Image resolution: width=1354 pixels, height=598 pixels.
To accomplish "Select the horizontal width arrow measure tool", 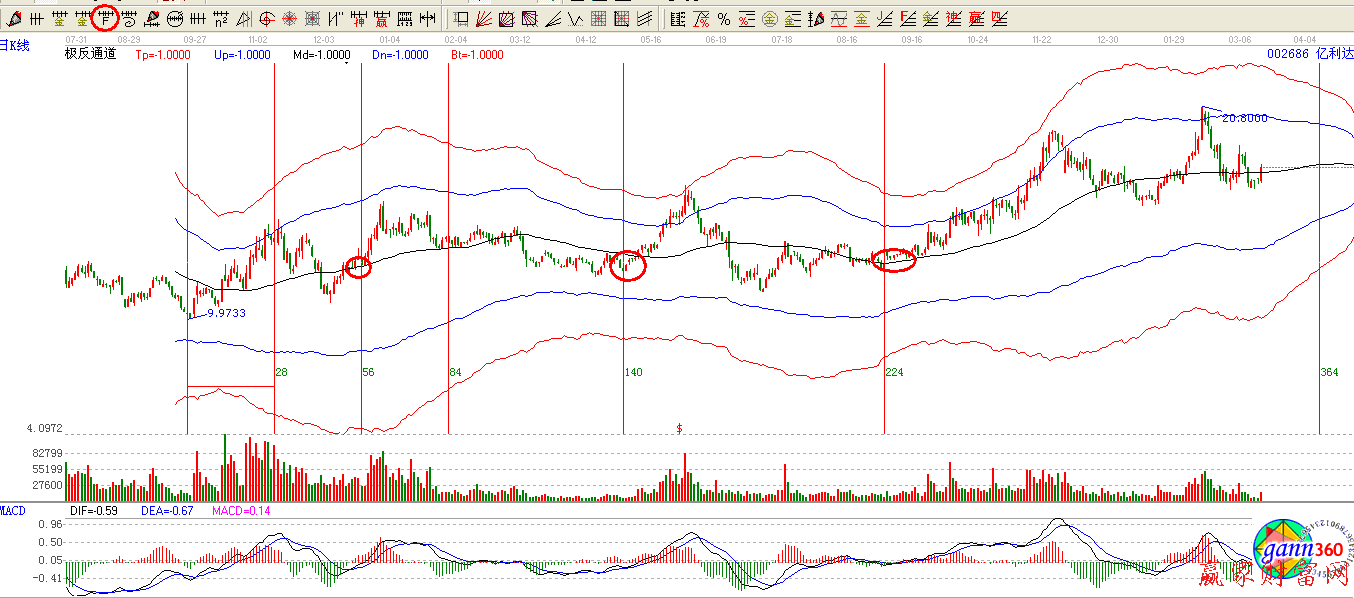I will pos(427,17).
